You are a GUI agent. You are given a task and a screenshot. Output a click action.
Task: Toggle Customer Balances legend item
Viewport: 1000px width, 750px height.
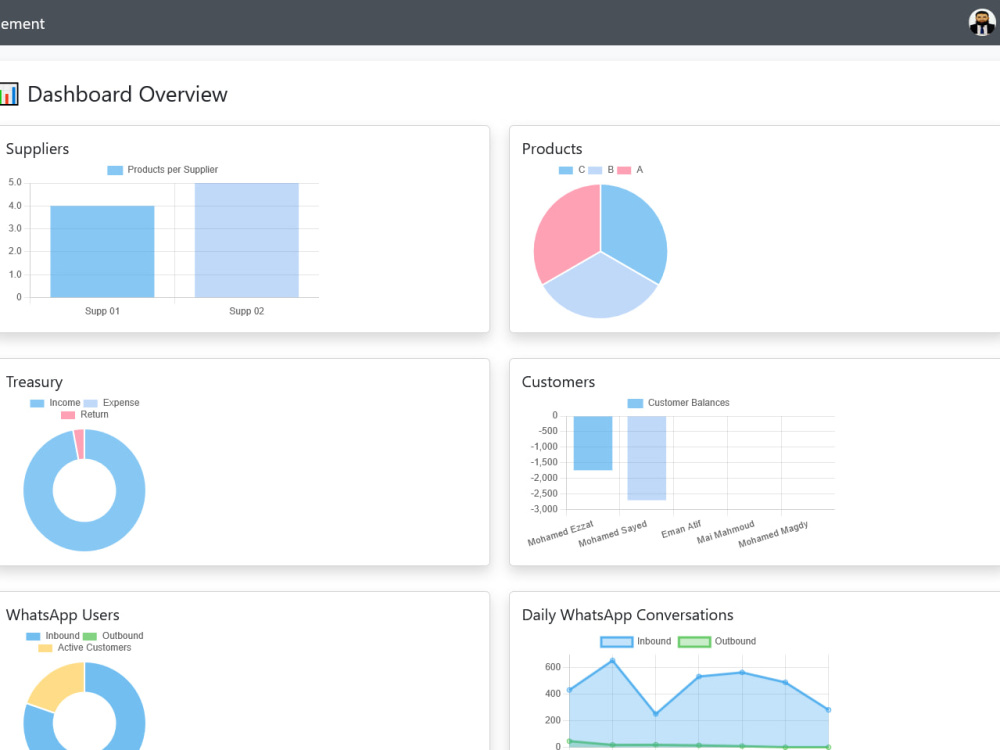[679, 402]
